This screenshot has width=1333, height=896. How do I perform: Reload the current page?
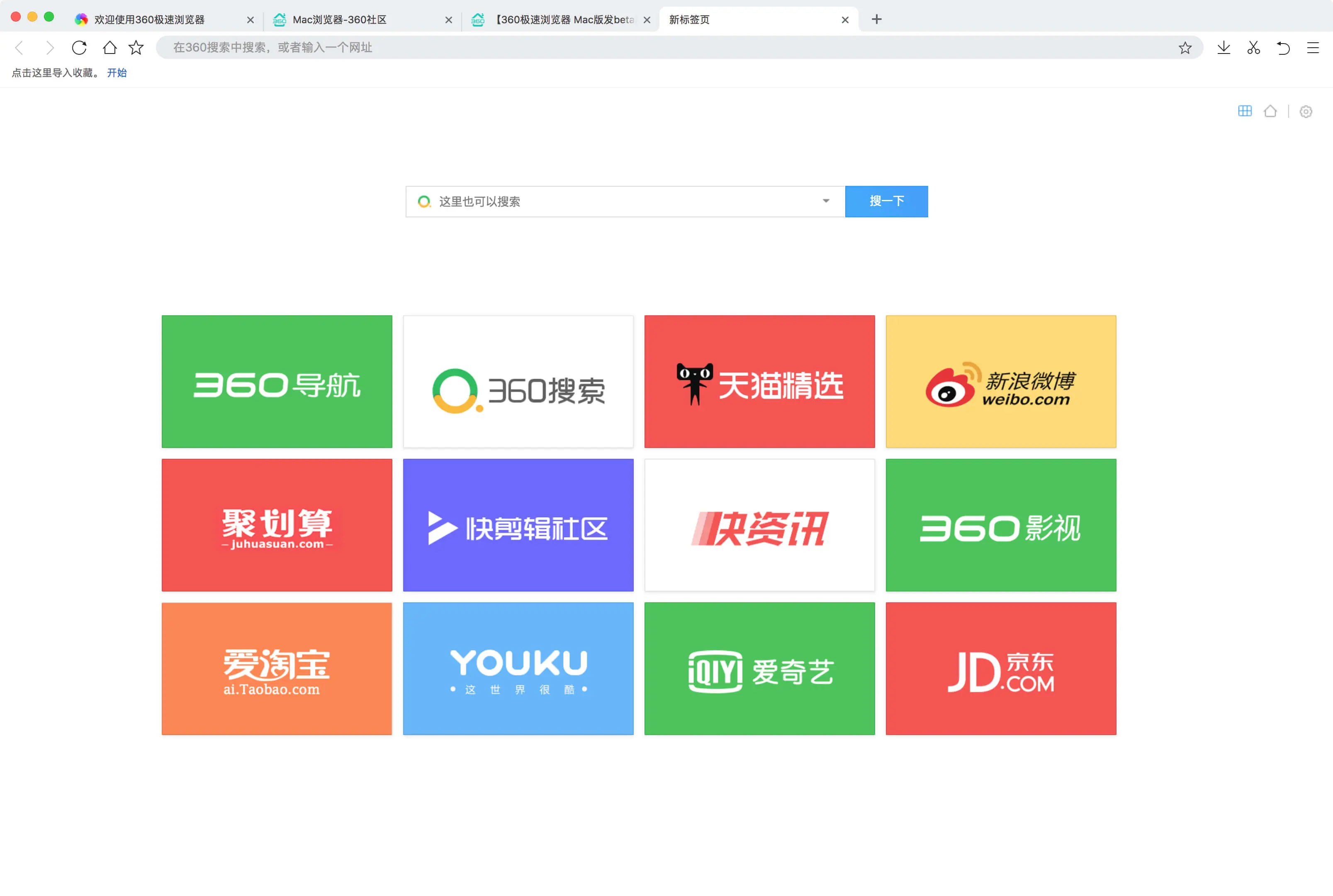79,48
